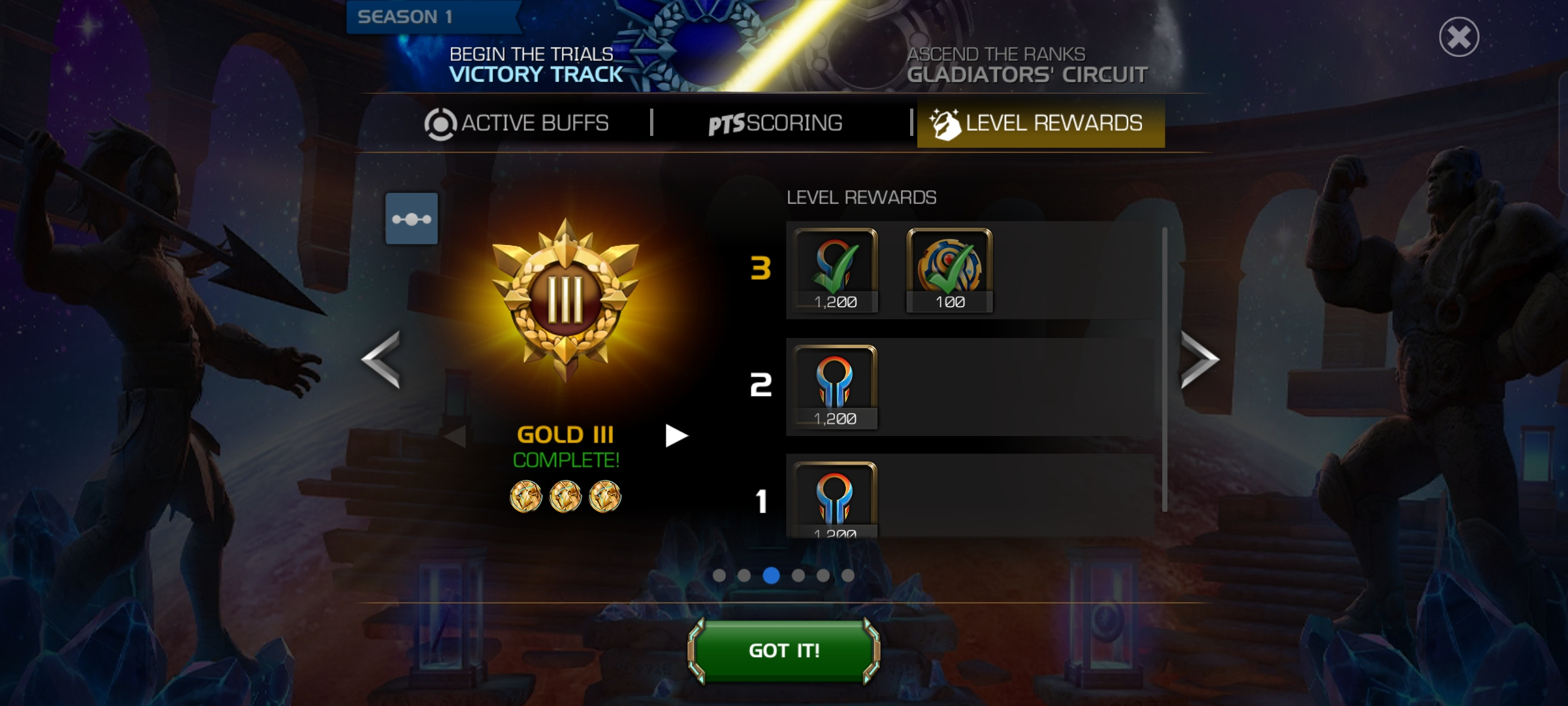Select the Level Rewards tab
Viewport: 1568px width, 706px height.
(x=1041, y=124)
